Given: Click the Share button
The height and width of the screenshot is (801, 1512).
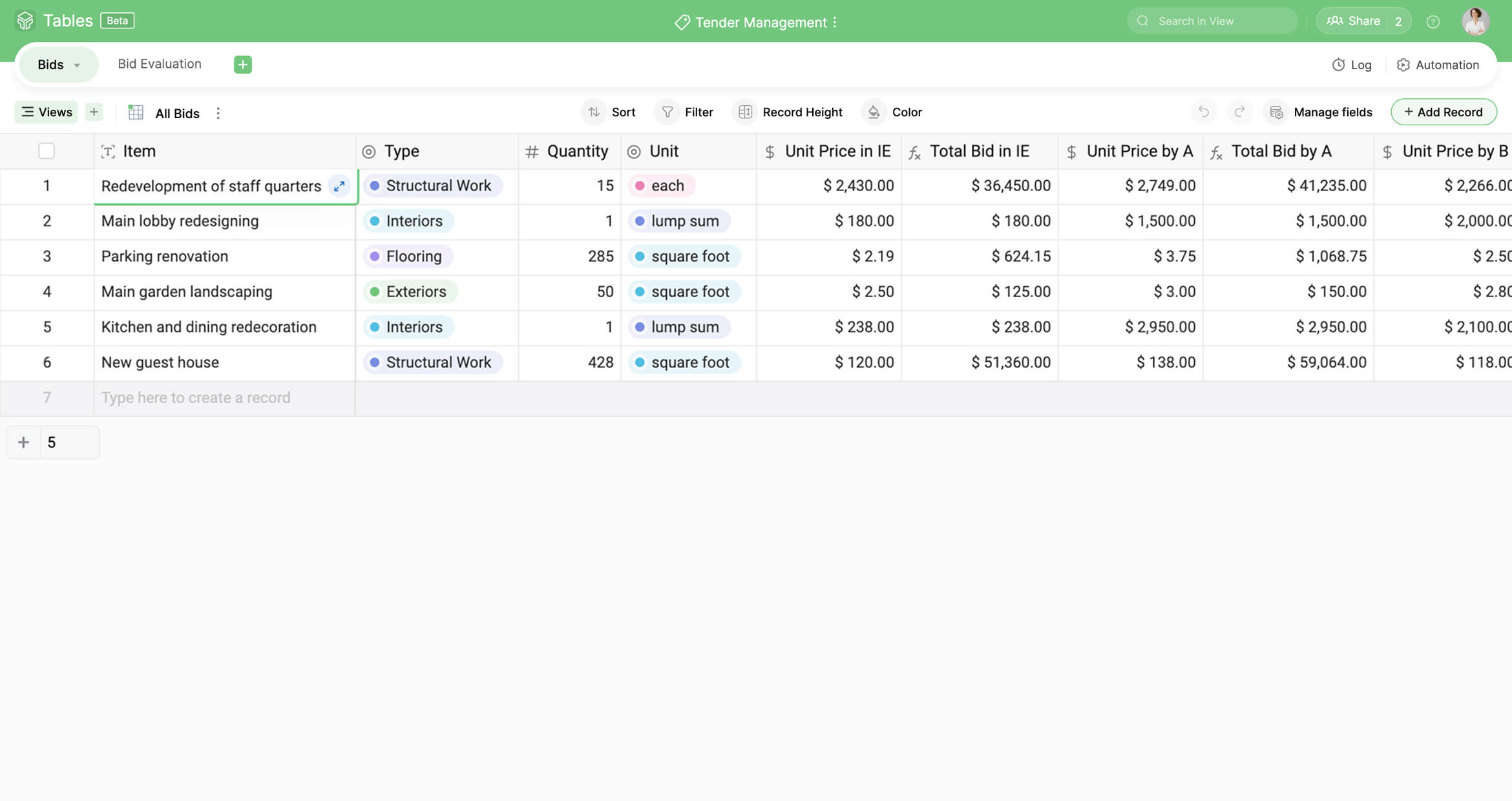Looking at the screenshot, I should 1353,21.
